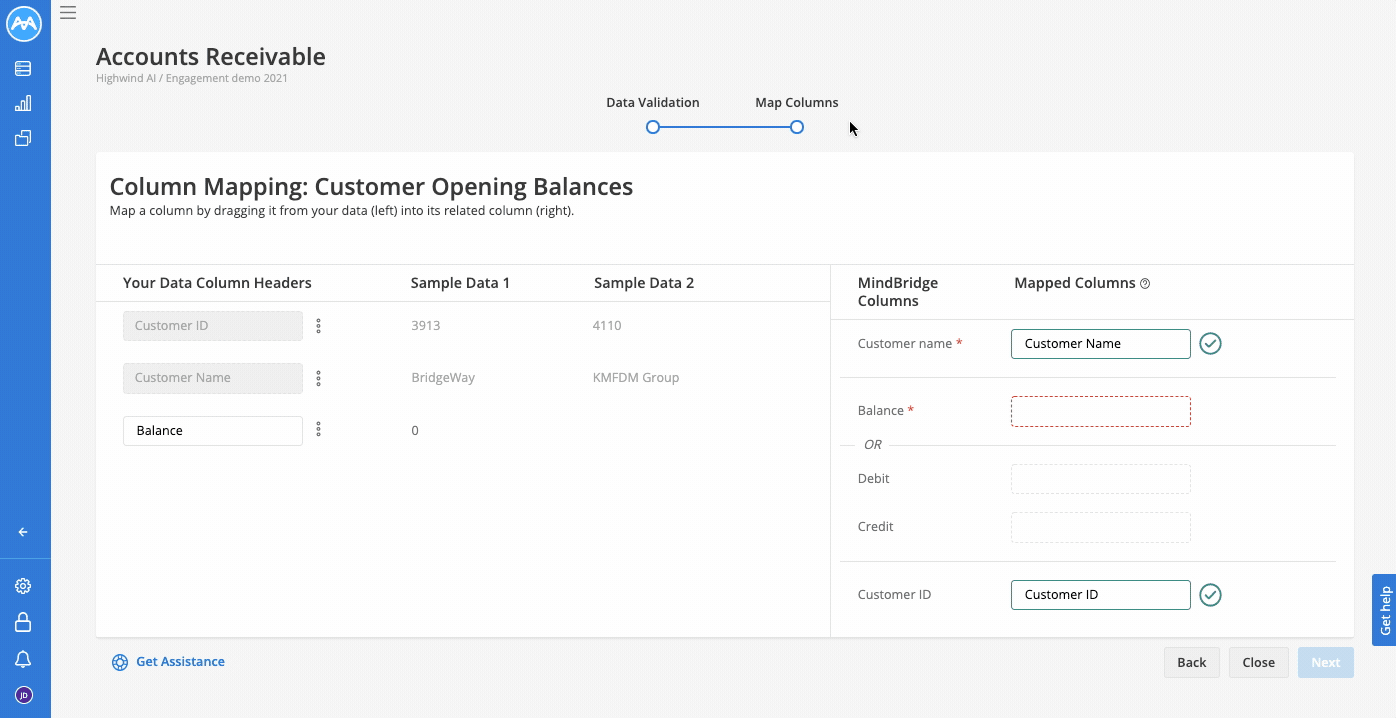Click the Sample Data 2 header

[644, 283]
